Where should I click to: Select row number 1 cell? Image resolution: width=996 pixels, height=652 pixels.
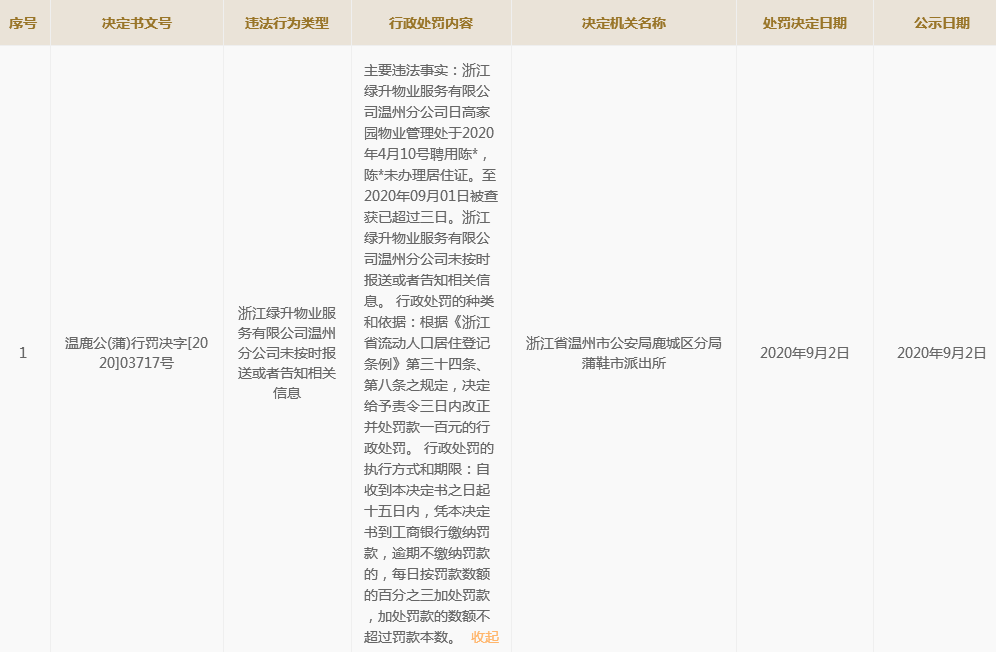[x=23, y=353]
